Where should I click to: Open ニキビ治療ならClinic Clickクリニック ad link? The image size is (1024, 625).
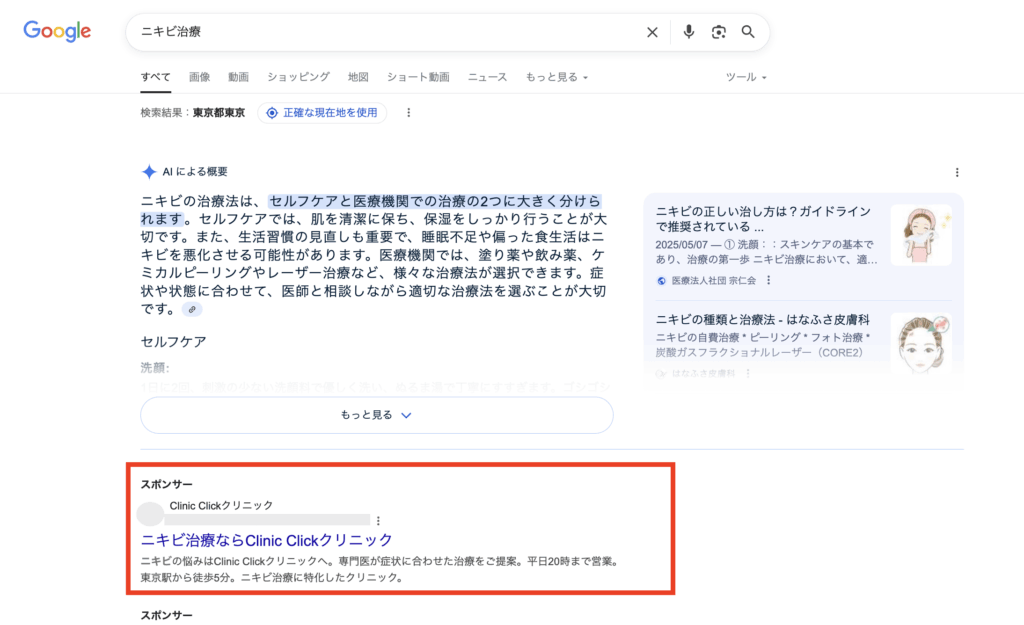tap(267, 540)
